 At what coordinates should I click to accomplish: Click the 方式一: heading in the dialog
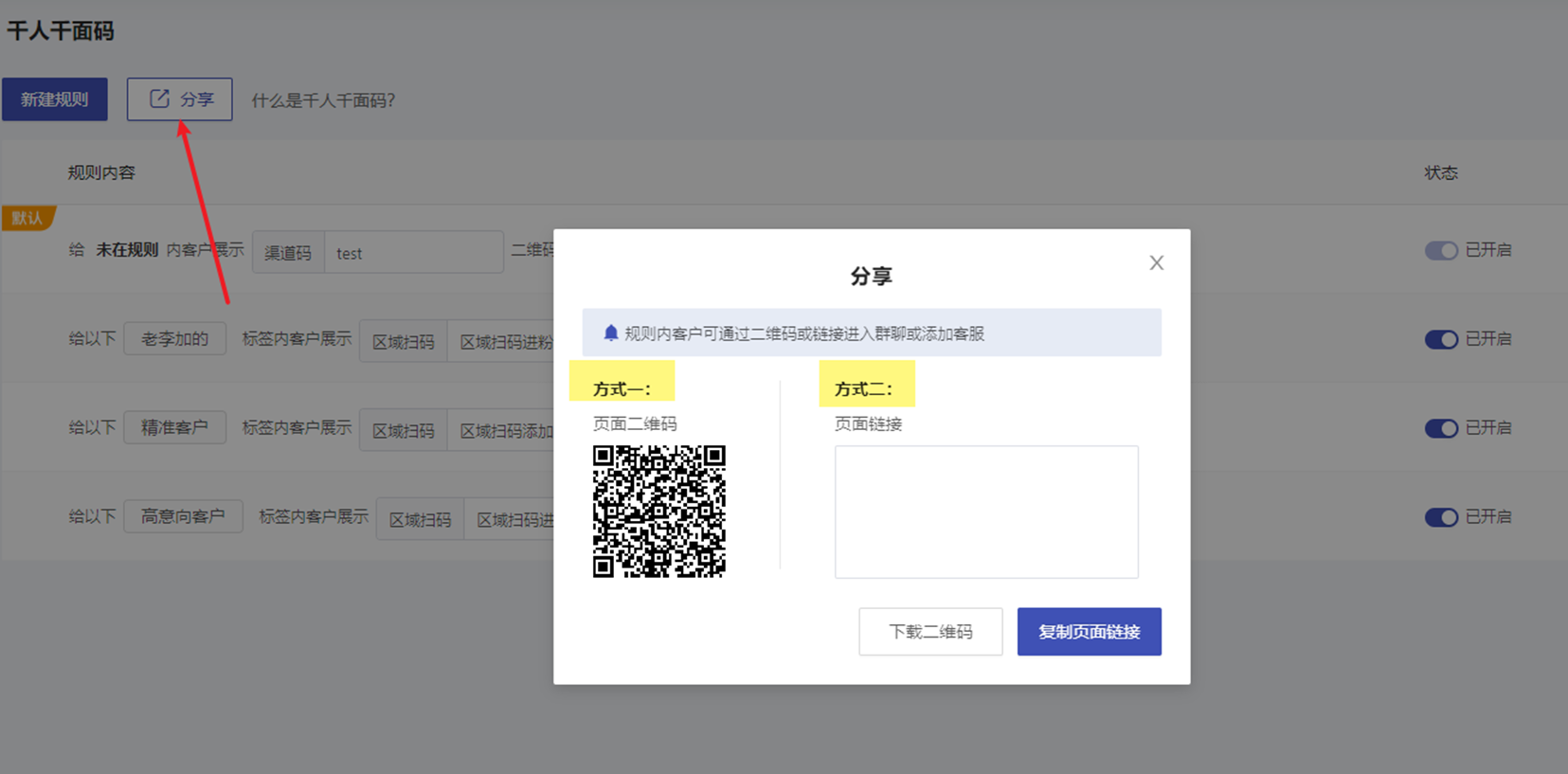[622, 389]
